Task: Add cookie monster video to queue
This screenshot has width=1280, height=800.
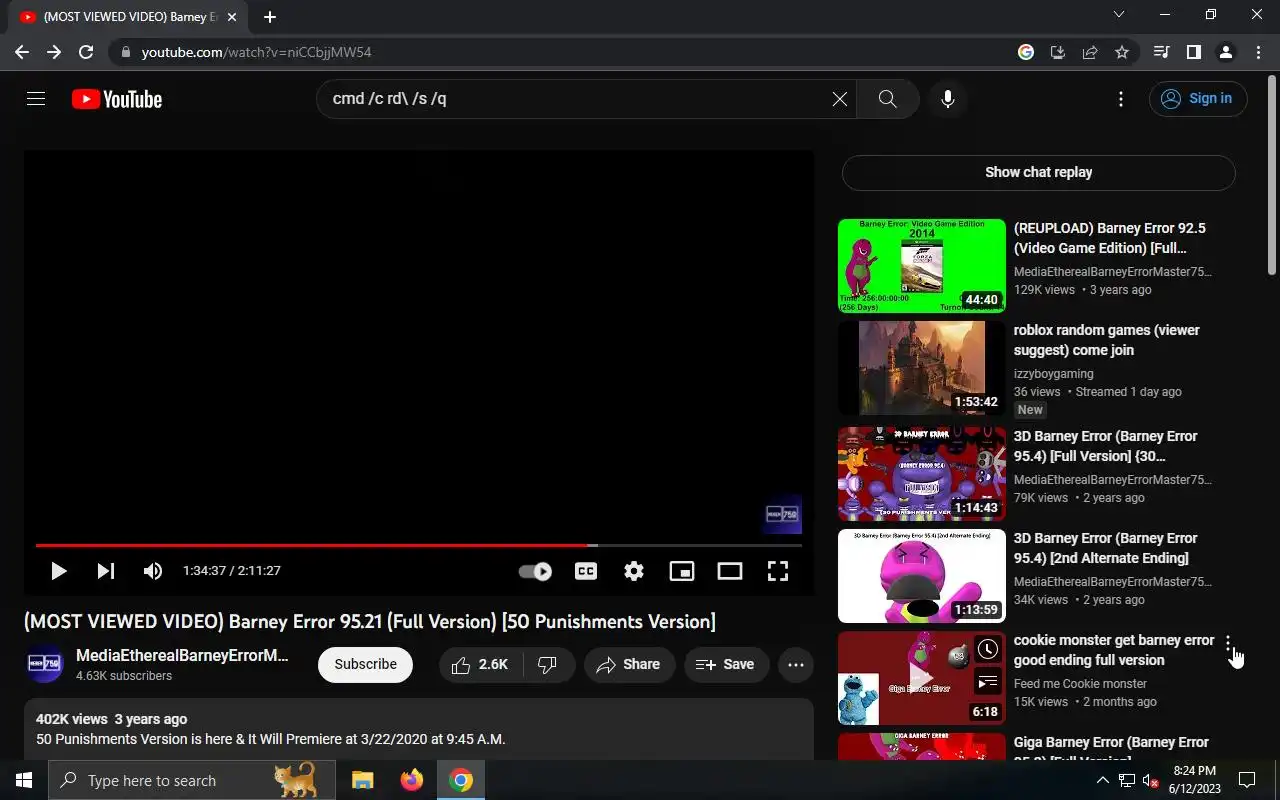Action: (987, 683)
